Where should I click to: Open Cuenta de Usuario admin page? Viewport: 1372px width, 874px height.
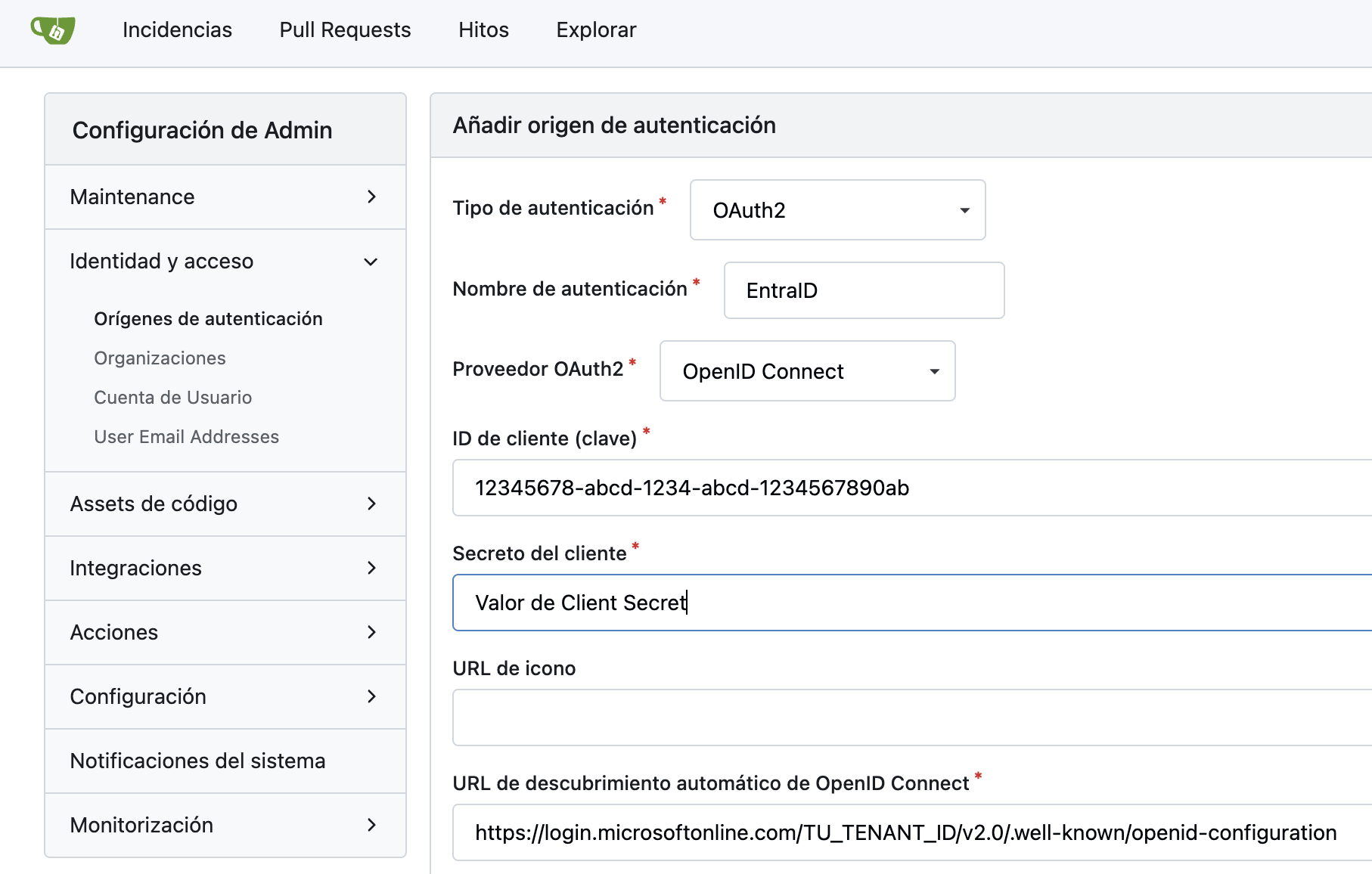coord(172,398)
